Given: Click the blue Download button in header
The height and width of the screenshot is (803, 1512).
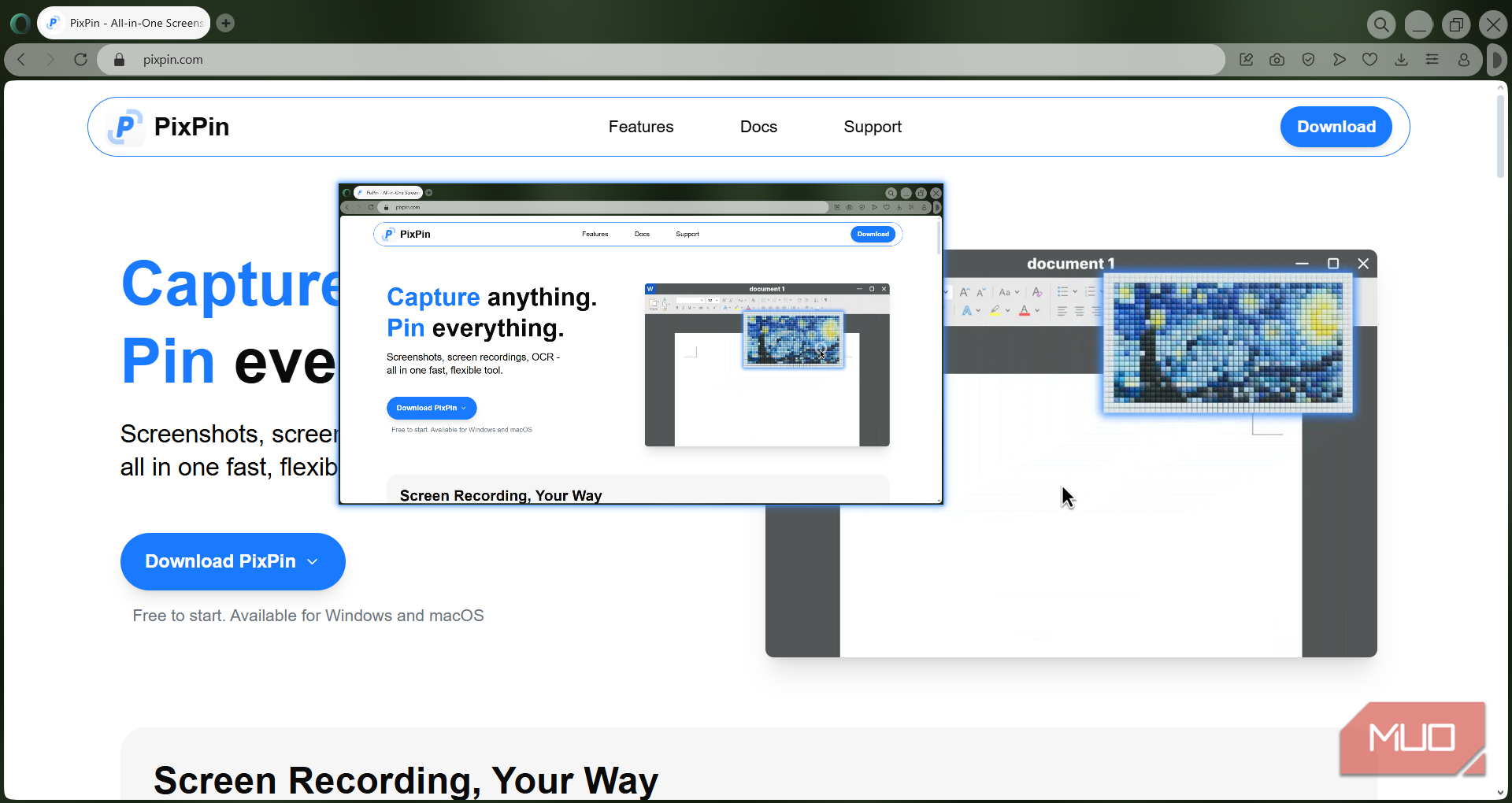Looking at the screenshot, I should point(1336,127).
